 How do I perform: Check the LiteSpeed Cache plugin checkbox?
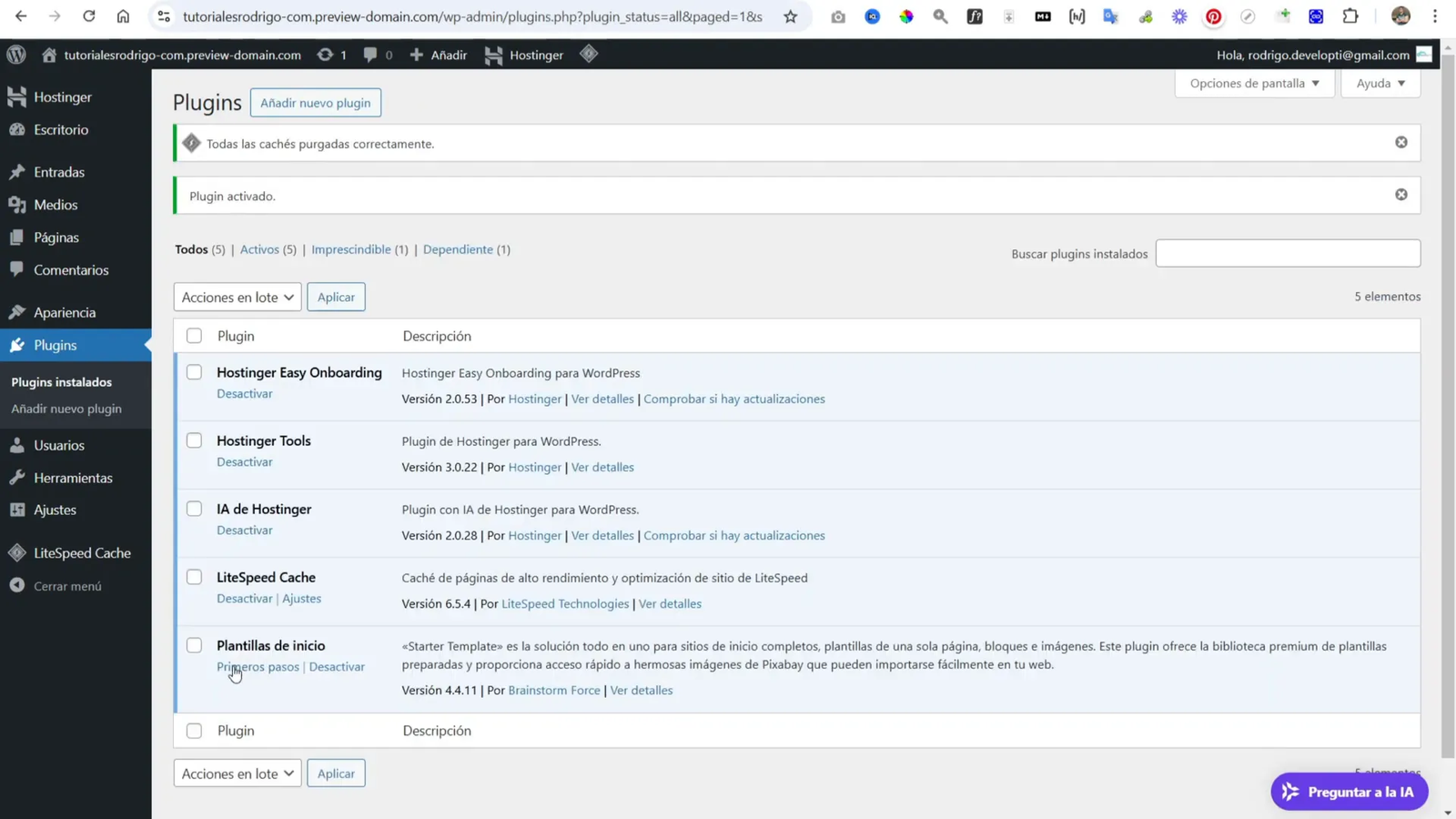point(194,576)
